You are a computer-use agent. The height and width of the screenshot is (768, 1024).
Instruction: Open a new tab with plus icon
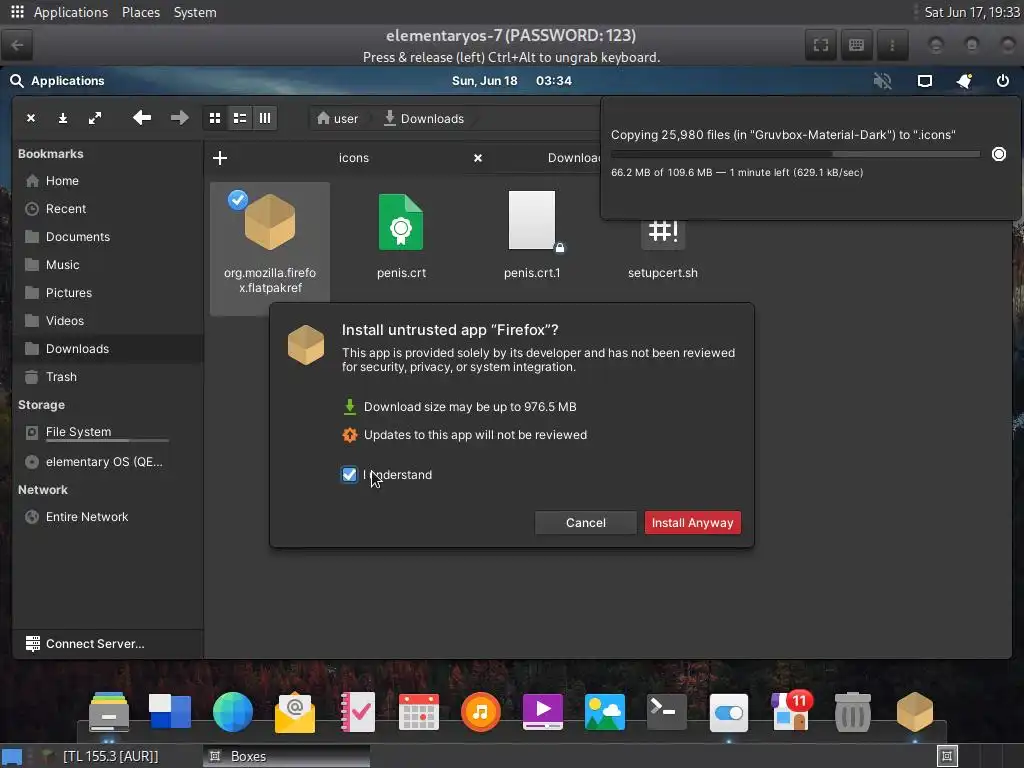(x=220, y=158)
